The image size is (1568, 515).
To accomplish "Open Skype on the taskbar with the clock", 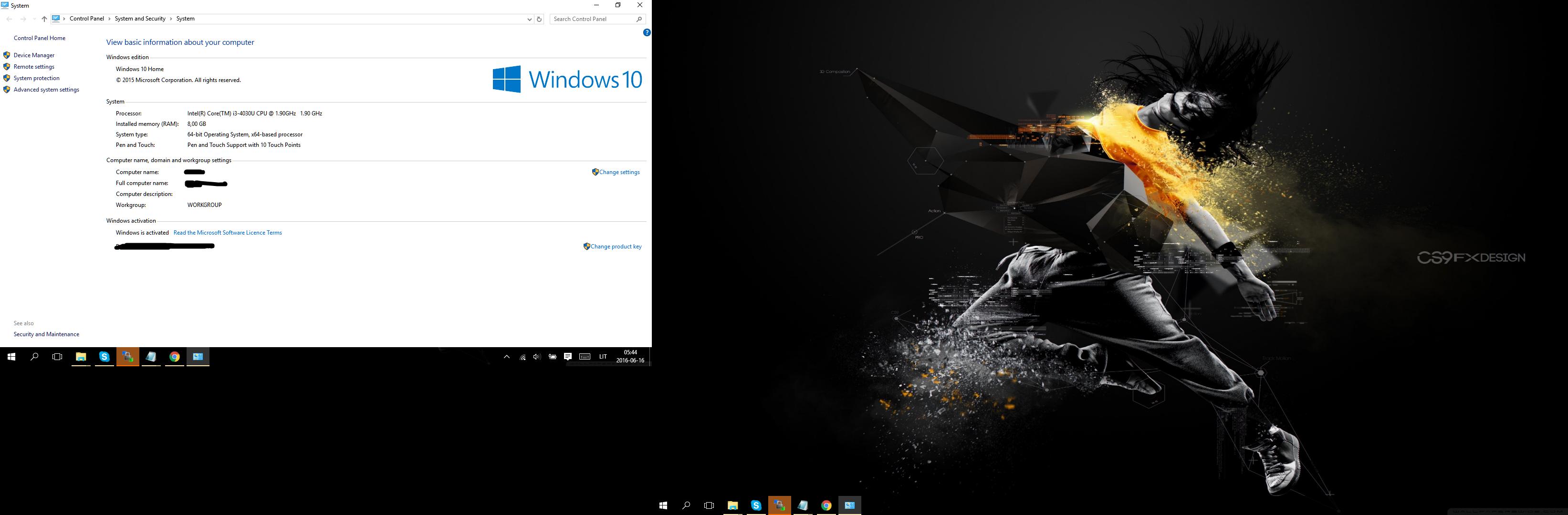I will tap(104, 357).
